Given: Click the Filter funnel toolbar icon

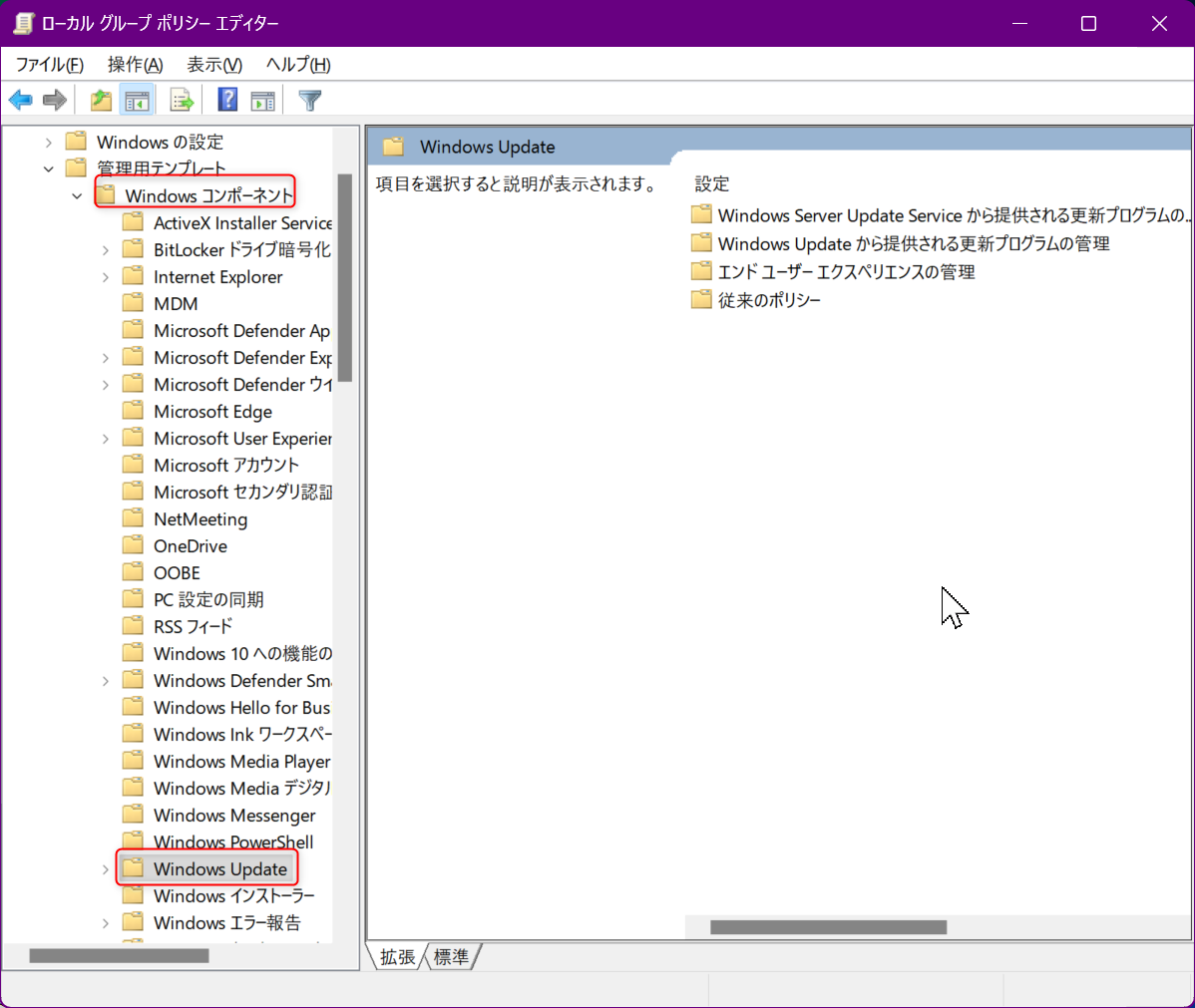Looking at the screenshot, I should pyautogui.click(x=309, y=100).
